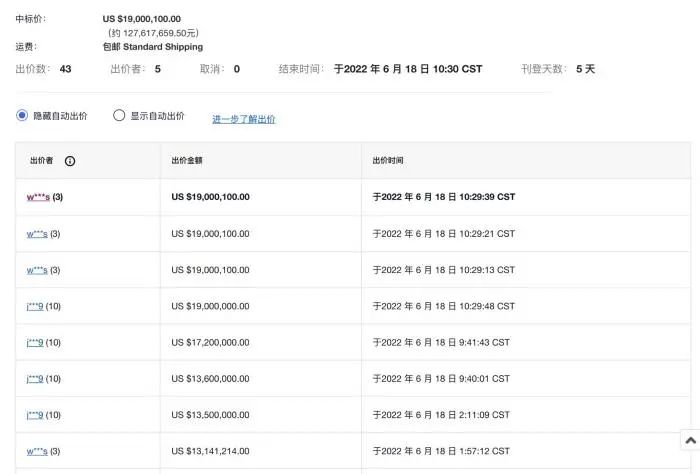Click the 刊登天数 value 5 天

coord(585,69)
